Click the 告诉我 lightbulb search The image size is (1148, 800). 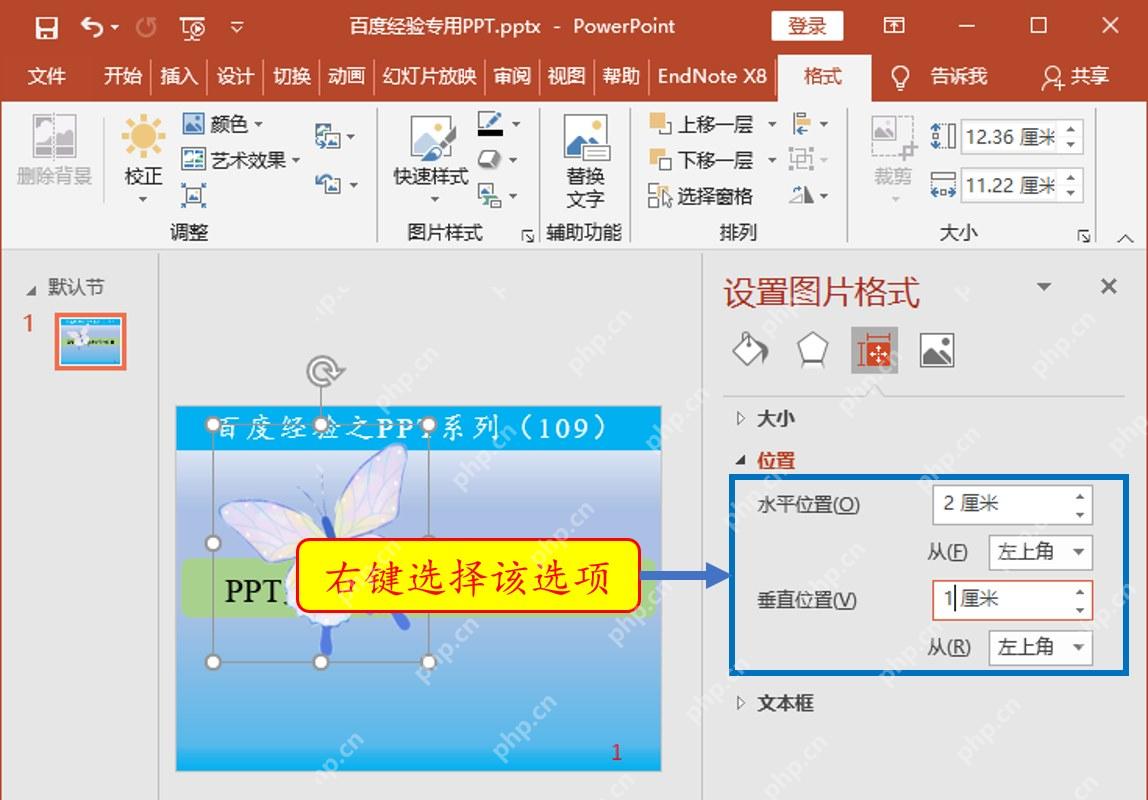[x=940, y=76]
